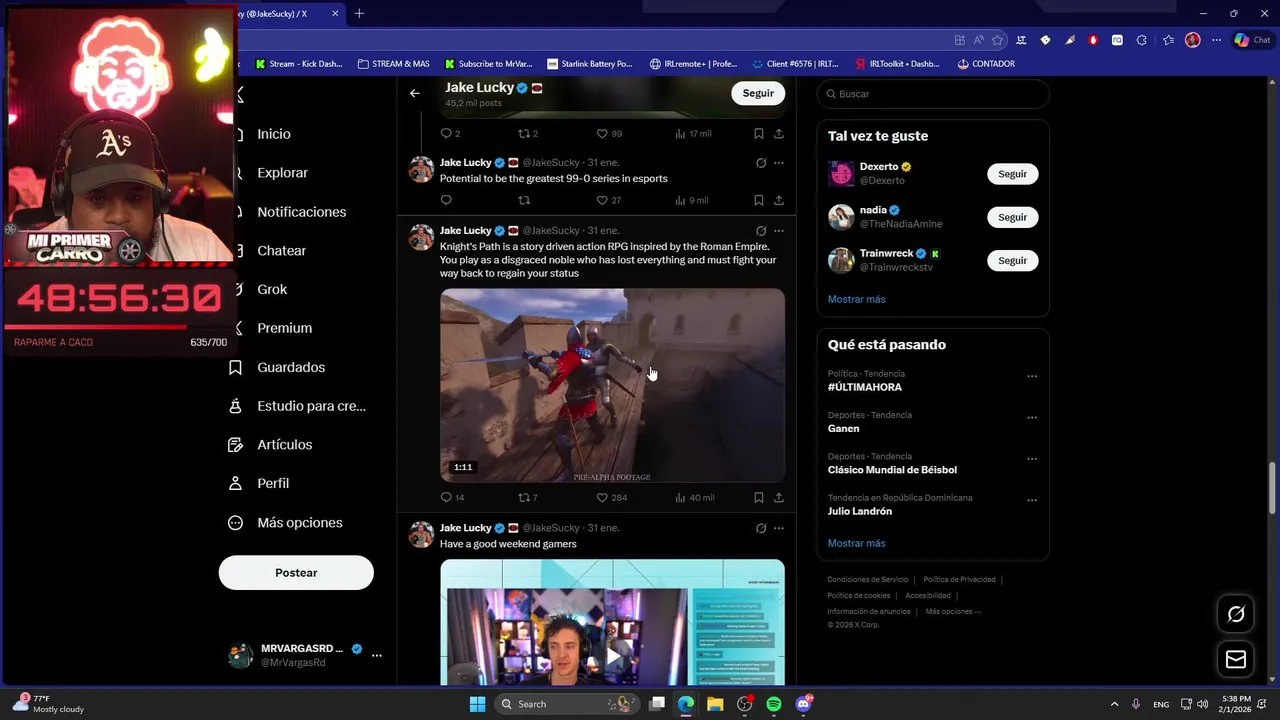Add this page to browser favorites star
Viewport: 1280px width, 720px height.
click(x=997, y=40)
